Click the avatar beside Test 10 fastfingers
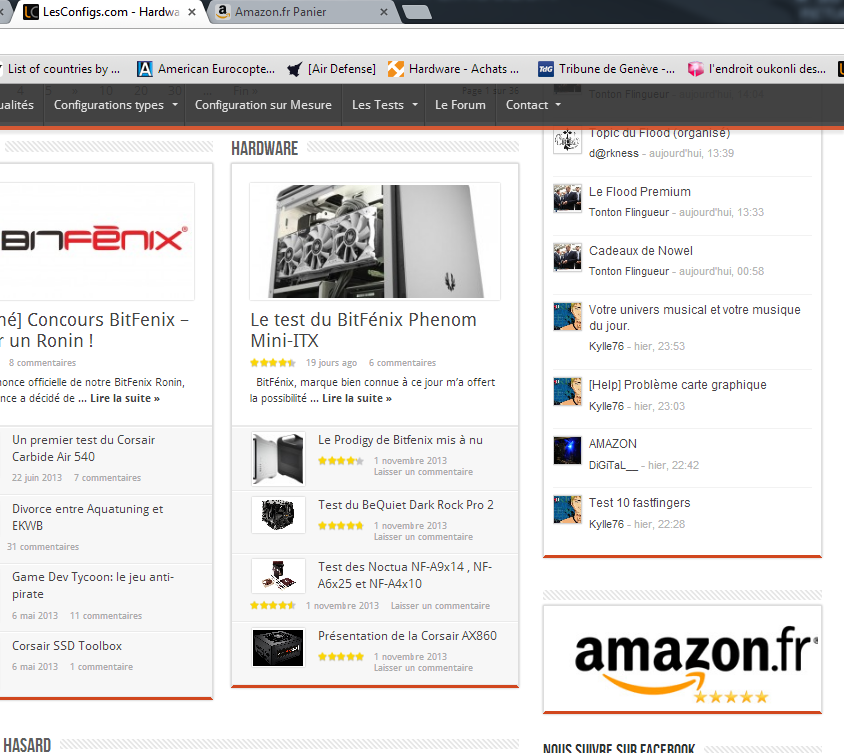This screenshot has width=844, height=753. (567, 509)
